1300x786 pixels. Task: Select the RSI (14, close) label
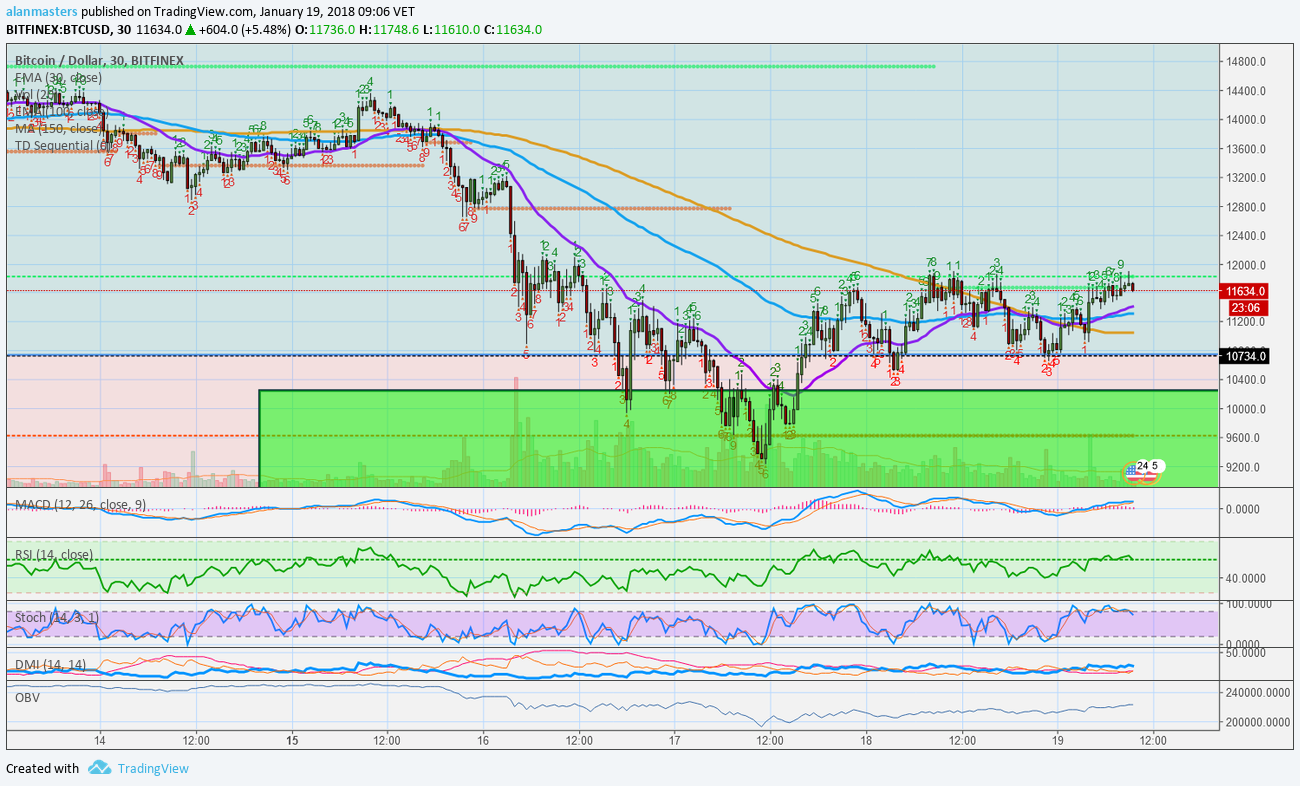coord(54,555)
